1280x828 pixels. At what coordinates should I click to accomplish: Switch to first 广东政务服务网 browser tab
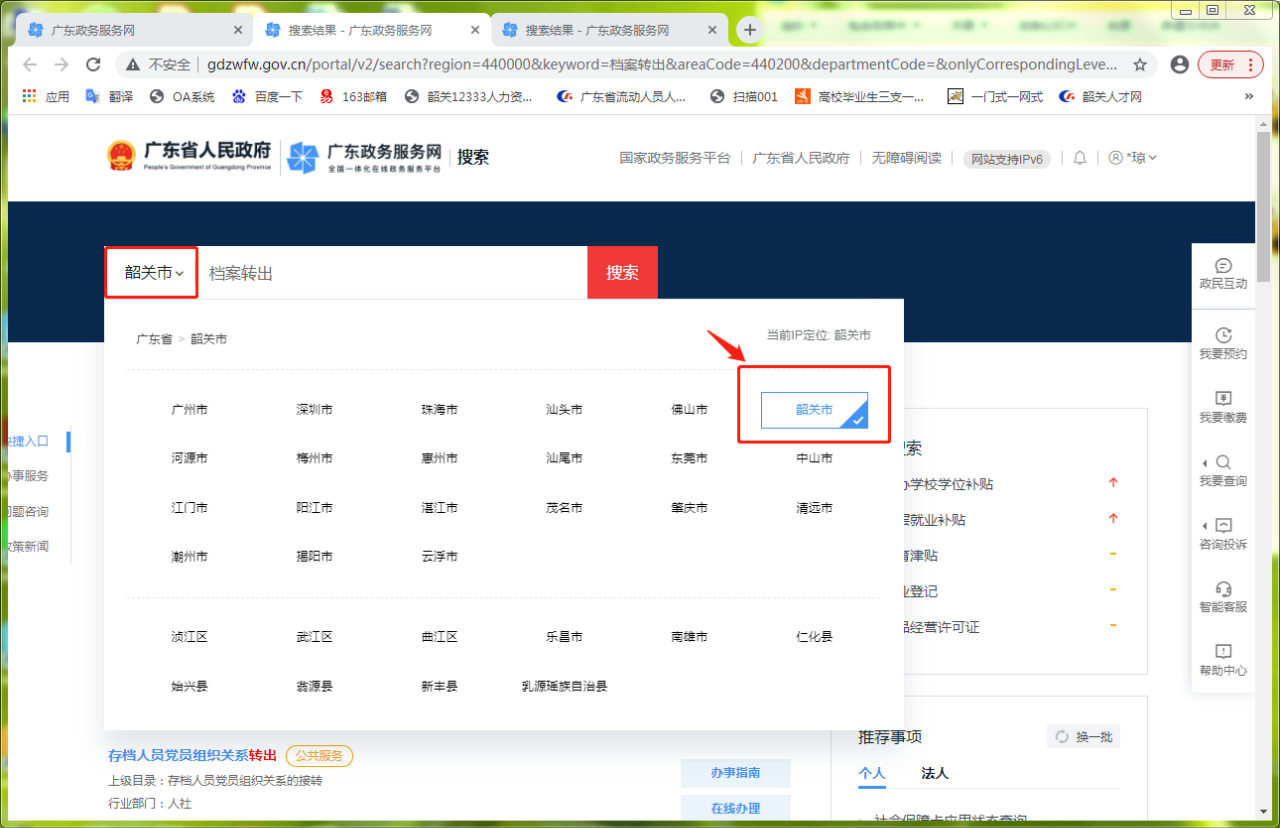pyautogui.click(x=130, y=31)
